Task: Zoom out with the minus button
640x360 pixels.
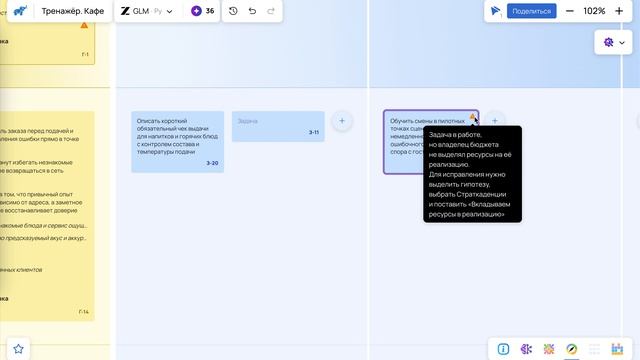Action: pyautogui.click(x=570, y=11)
